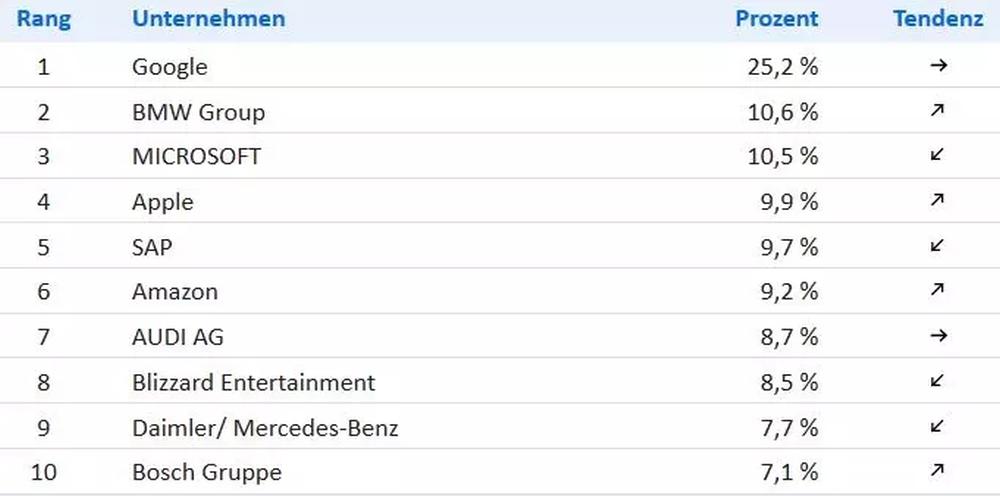Click the Daimler/ Mercedes-Benz entry

[265, 428]
